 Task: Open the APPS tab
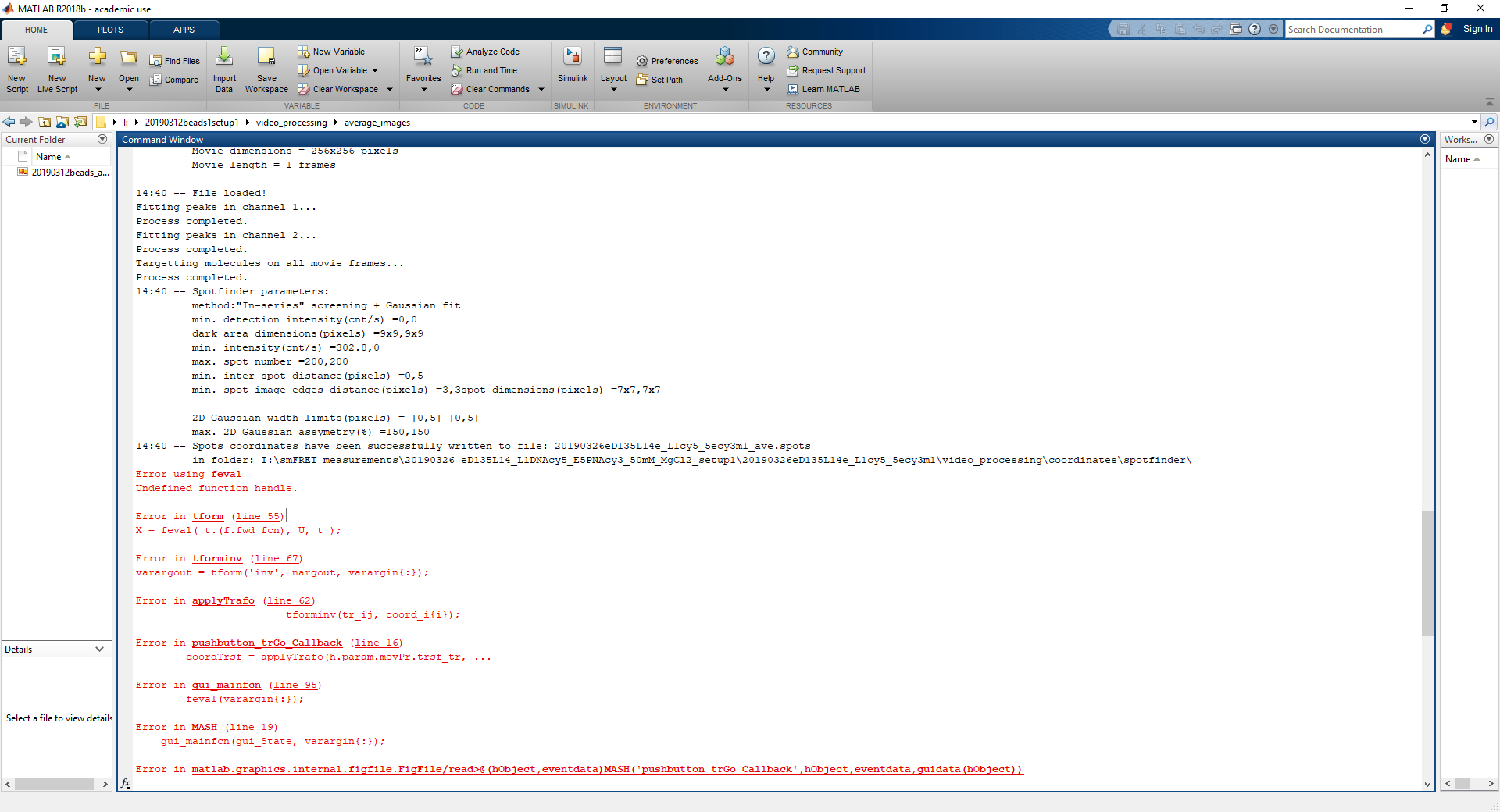(184, 29)
